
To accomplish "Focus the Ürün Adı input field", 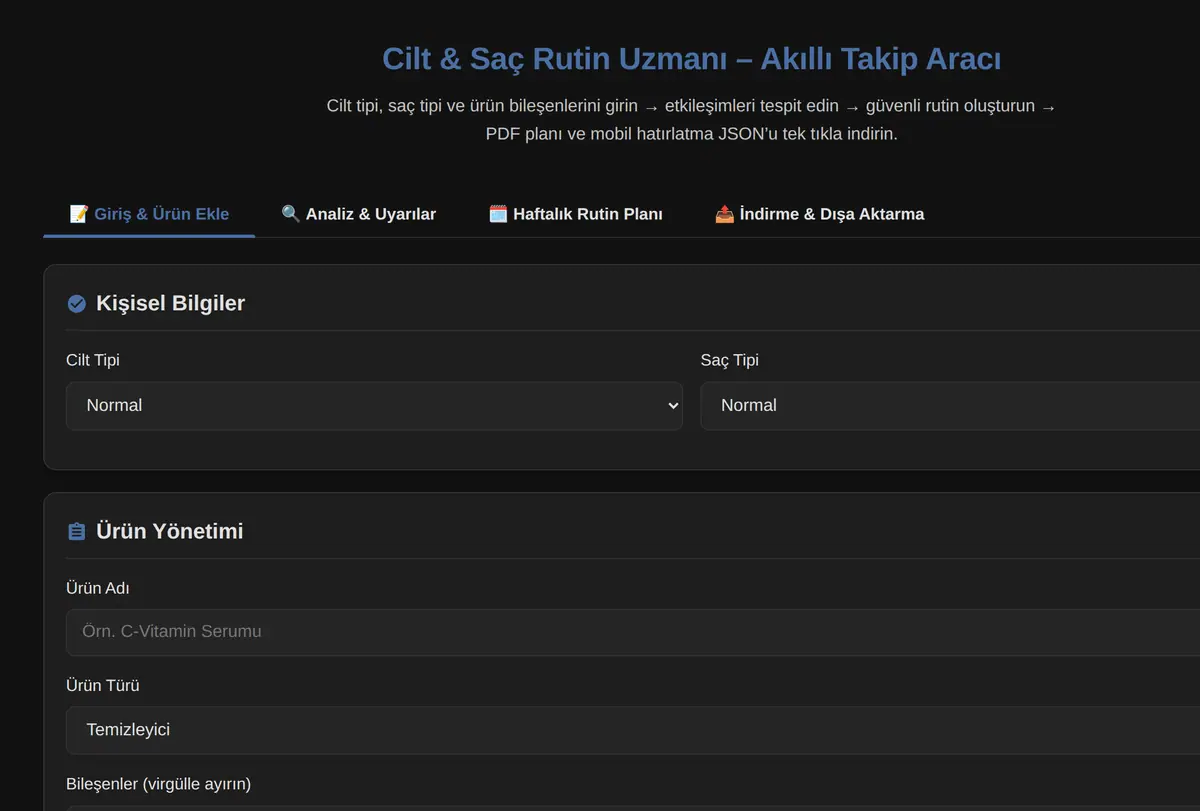I will [x=633, y=632].
